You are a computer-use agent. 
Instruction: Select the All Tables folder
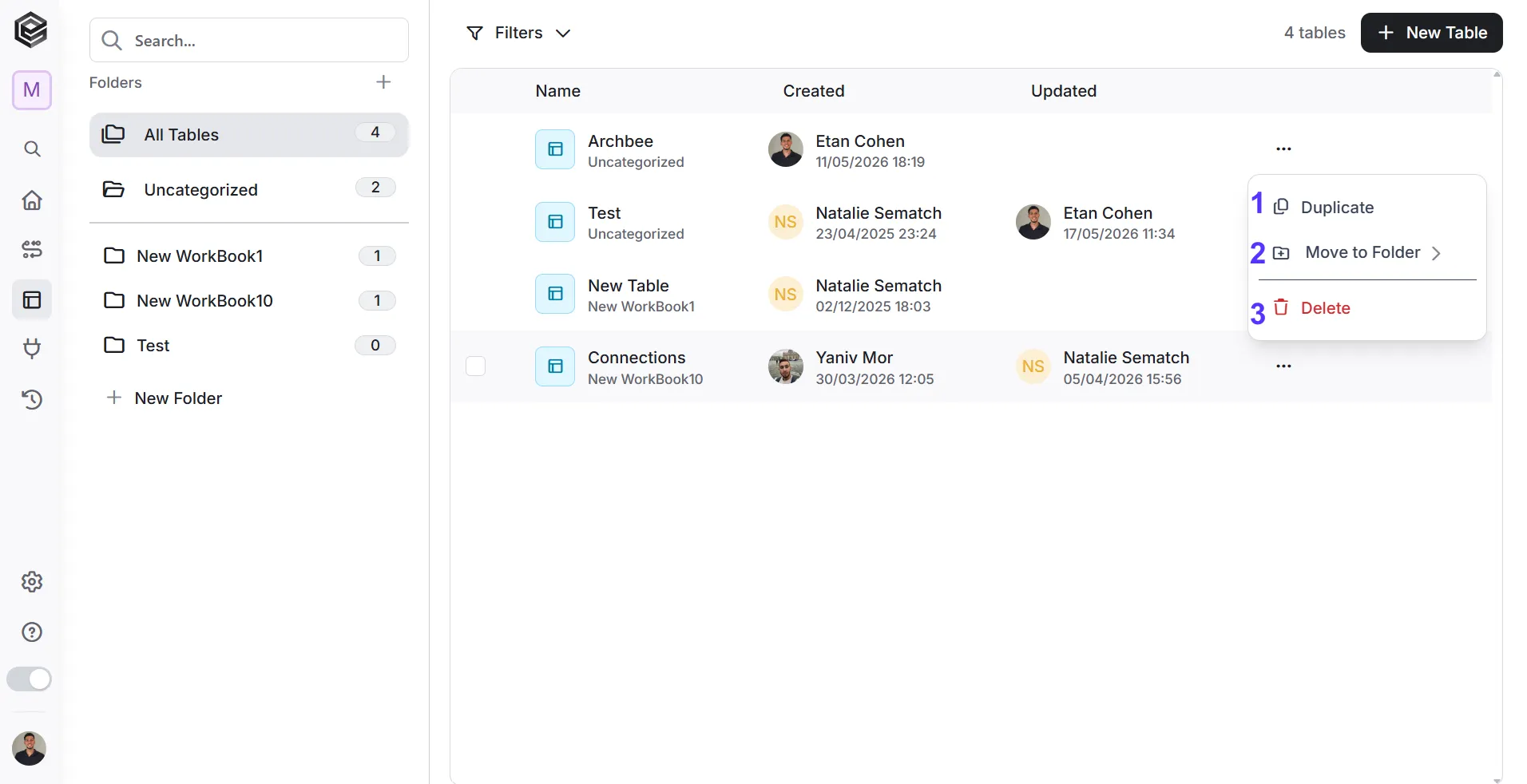tap(249, 135)
